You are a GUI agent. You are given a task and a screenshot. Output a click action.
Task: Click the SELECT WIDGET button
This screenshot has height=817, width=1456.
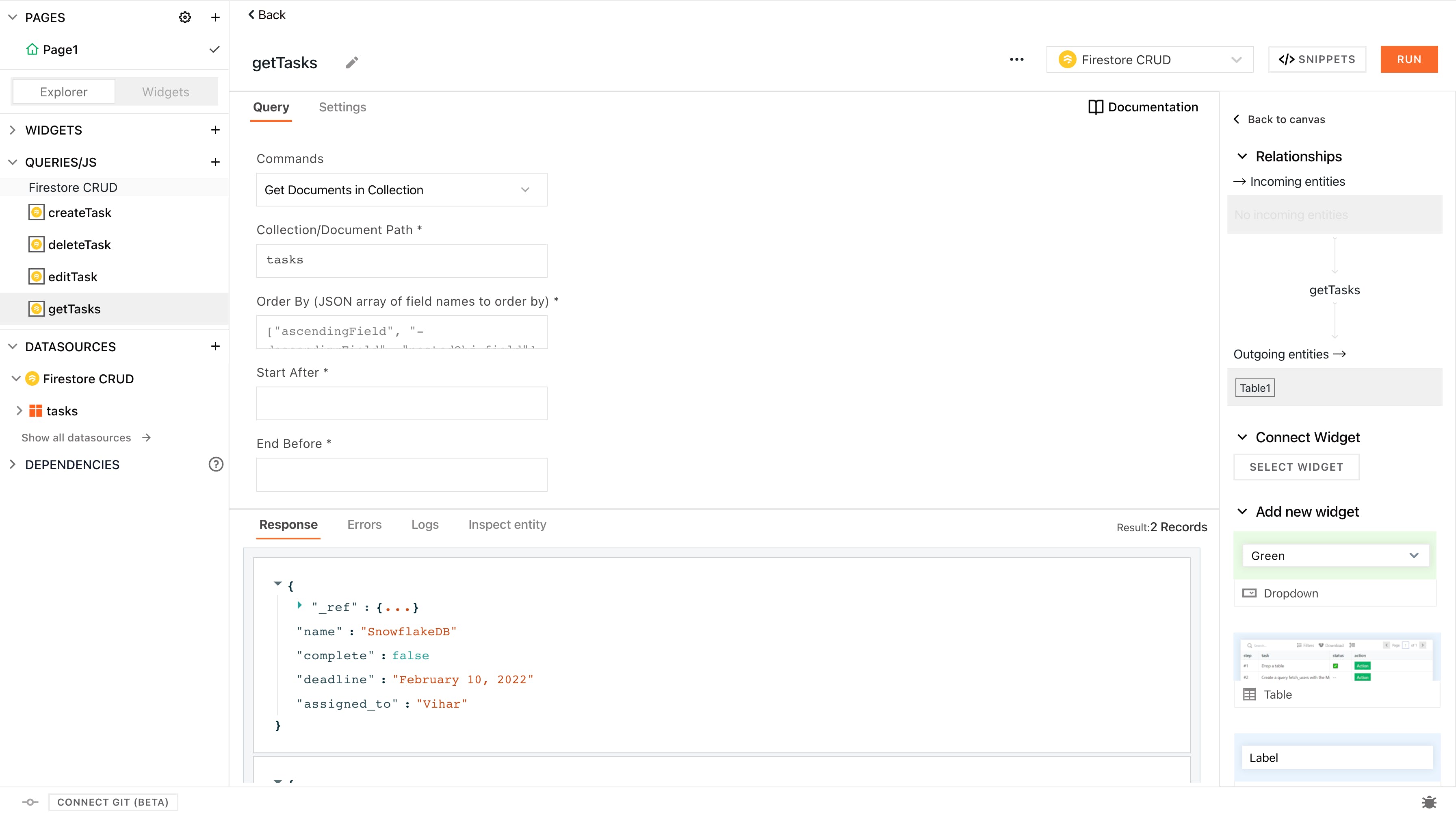pos(1296,467)
